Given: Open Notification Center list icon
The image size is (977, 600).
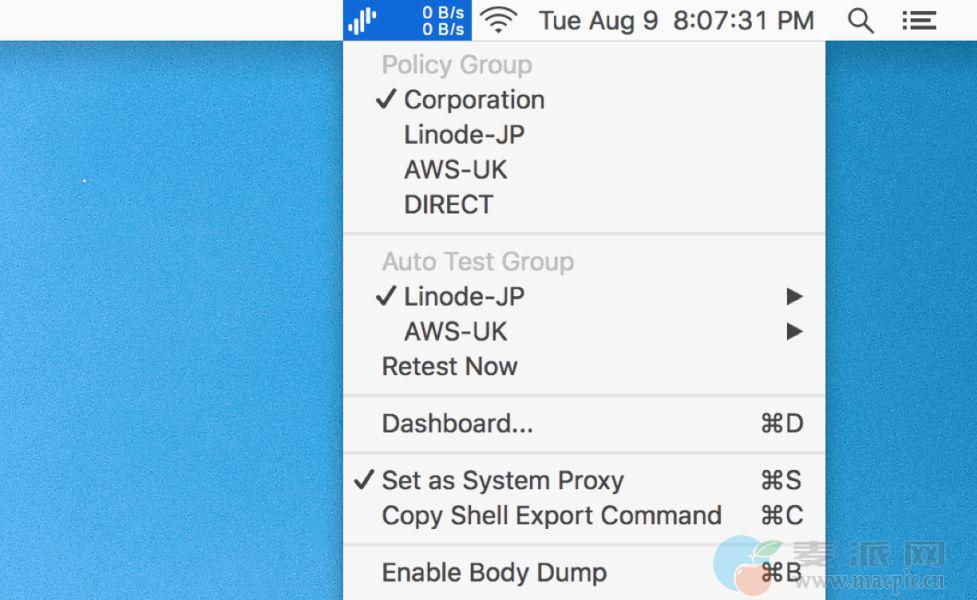Looking at the screenshot, I should pyautogui.click(x=919, y=21).
